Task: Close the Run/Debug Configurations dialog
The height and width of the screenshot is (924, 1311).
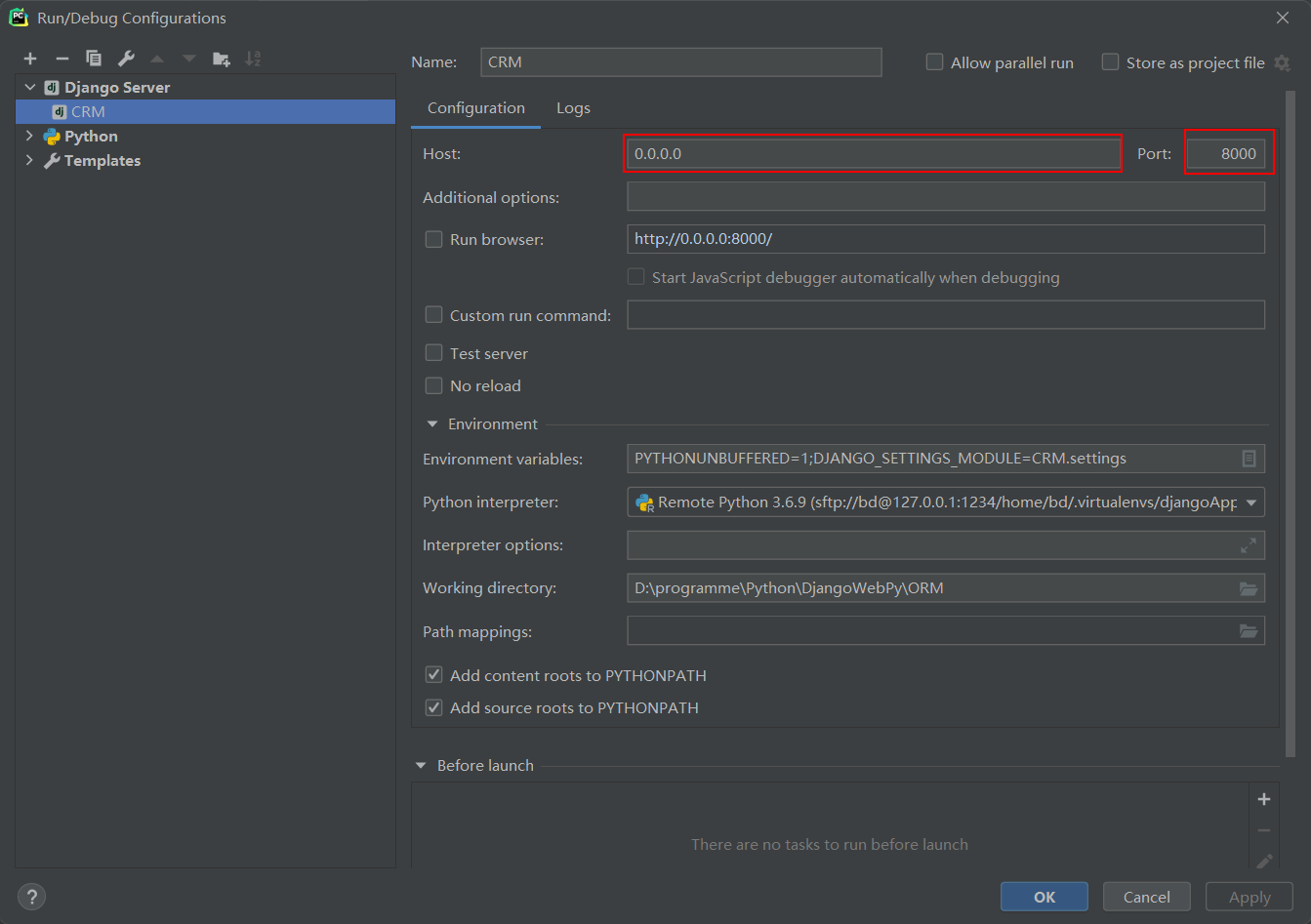Action: point(1283,18)
